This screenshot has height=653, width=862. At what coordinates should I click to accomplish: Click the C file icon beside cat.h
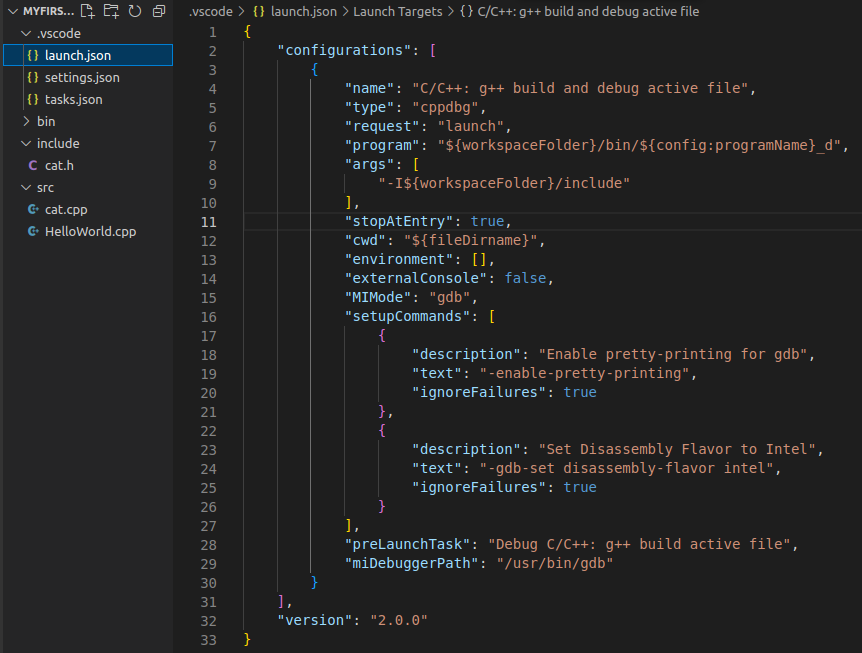33,165
